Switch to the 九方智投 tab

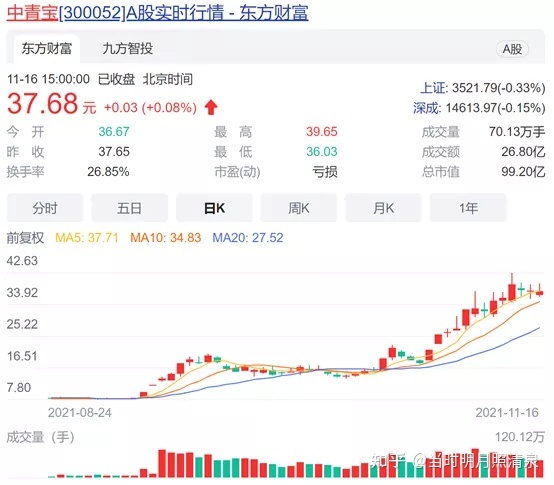click(x=128, y=48)
